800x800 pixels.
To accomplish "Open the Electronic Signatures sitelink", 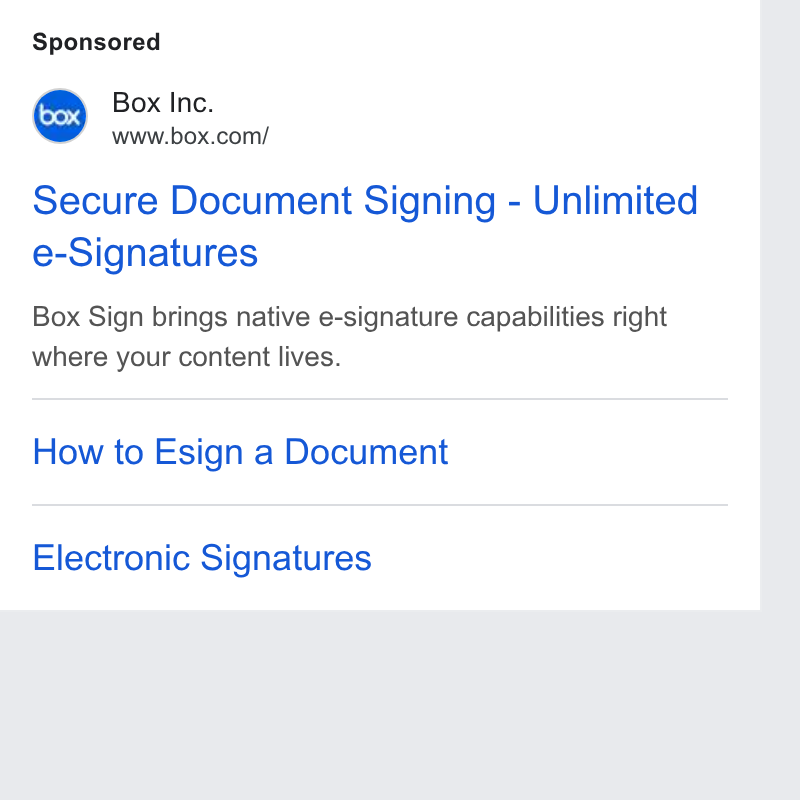I will coord(202,558).
